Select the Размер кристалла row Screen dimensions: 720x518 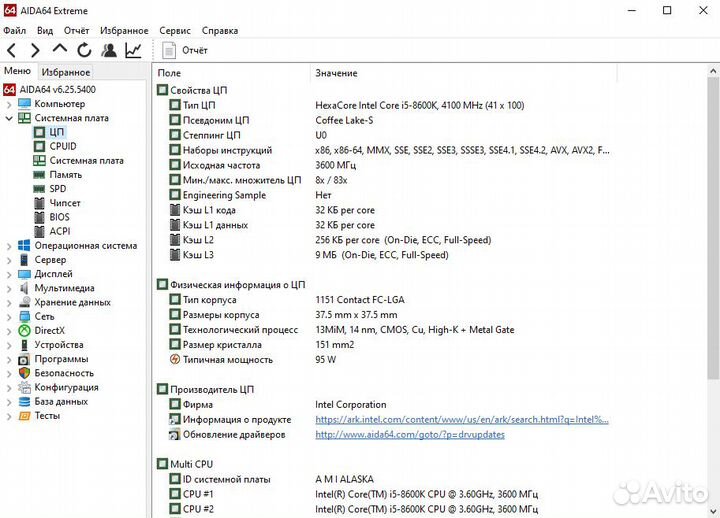262,344
